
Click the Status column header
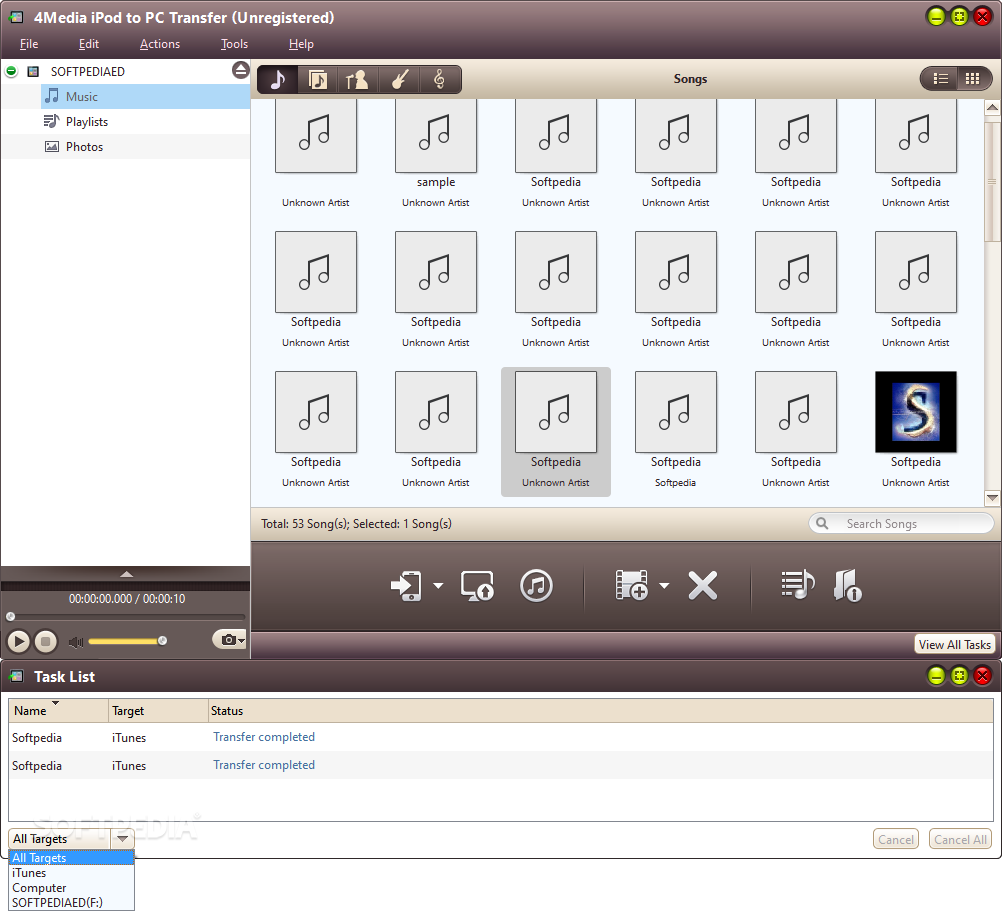(x=600, y=710)
